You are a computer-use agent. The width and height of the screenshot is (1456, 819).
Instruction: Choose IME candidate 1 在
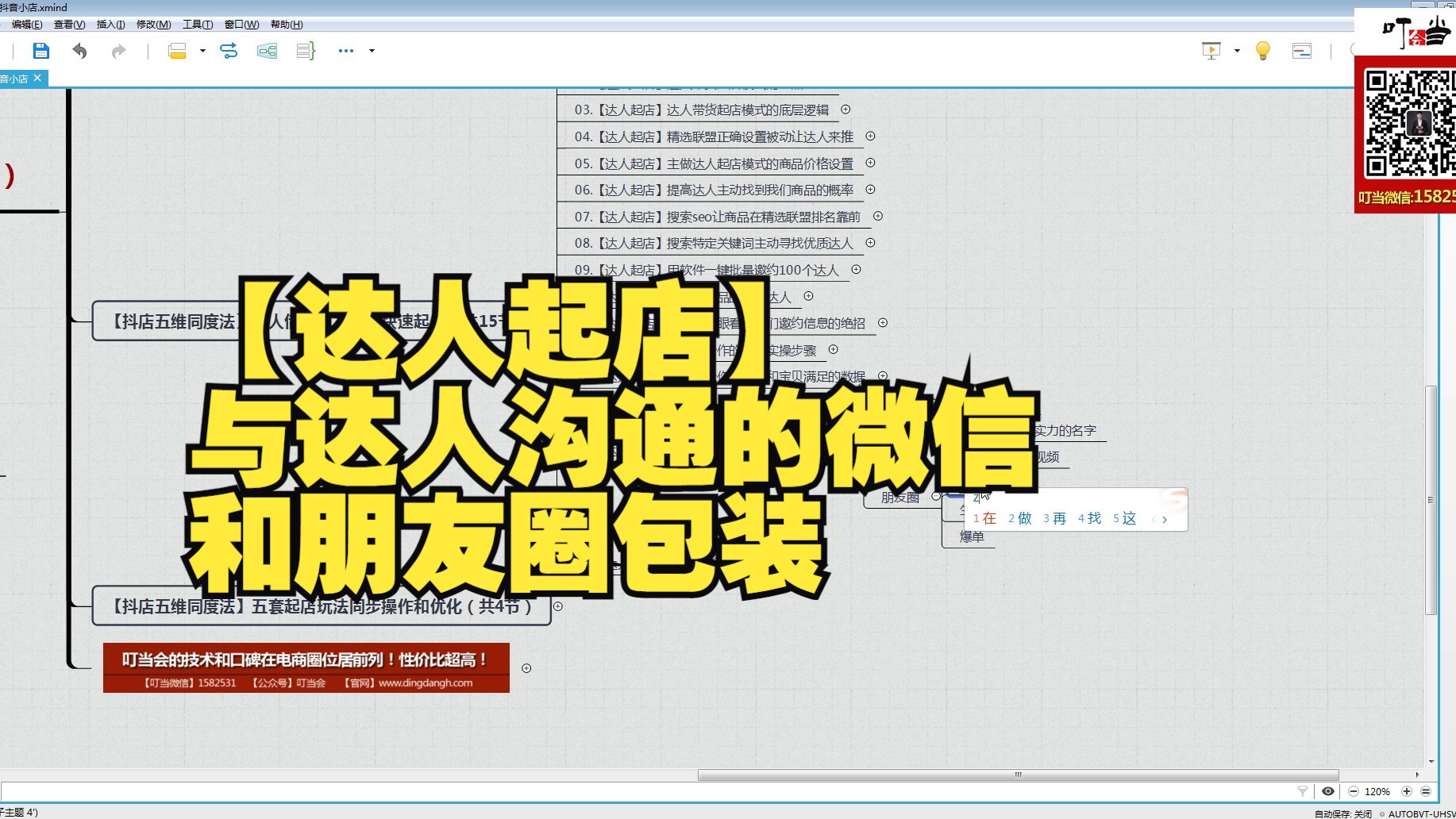pos(984,518)
